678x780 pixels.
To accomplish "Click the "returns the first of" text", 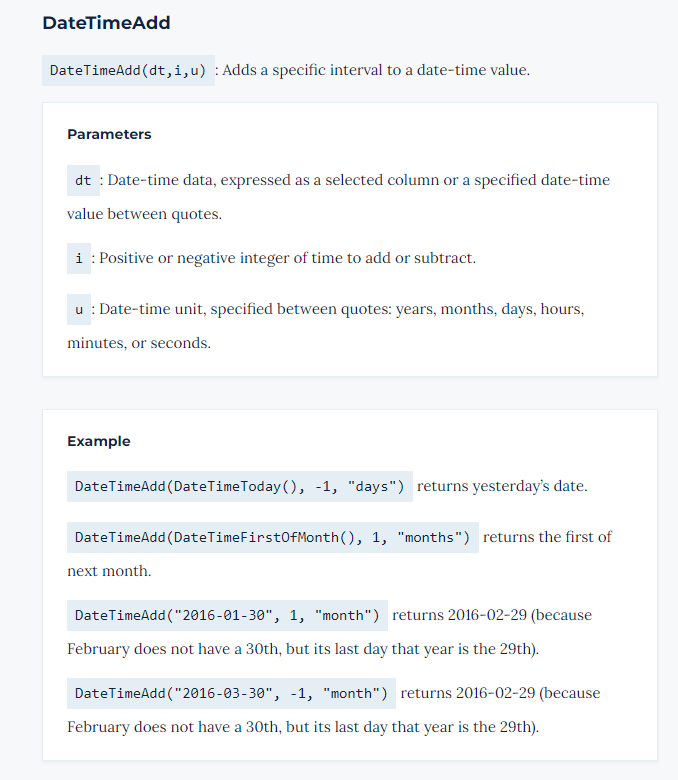I will pyautogui.click(x=547, y=537).
